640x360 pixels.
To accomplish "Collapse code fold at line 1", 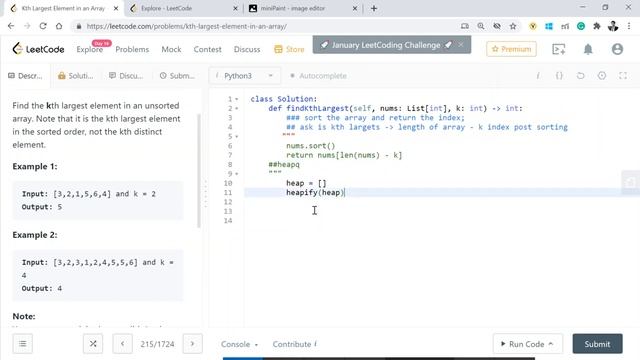I will coord(237,99).
